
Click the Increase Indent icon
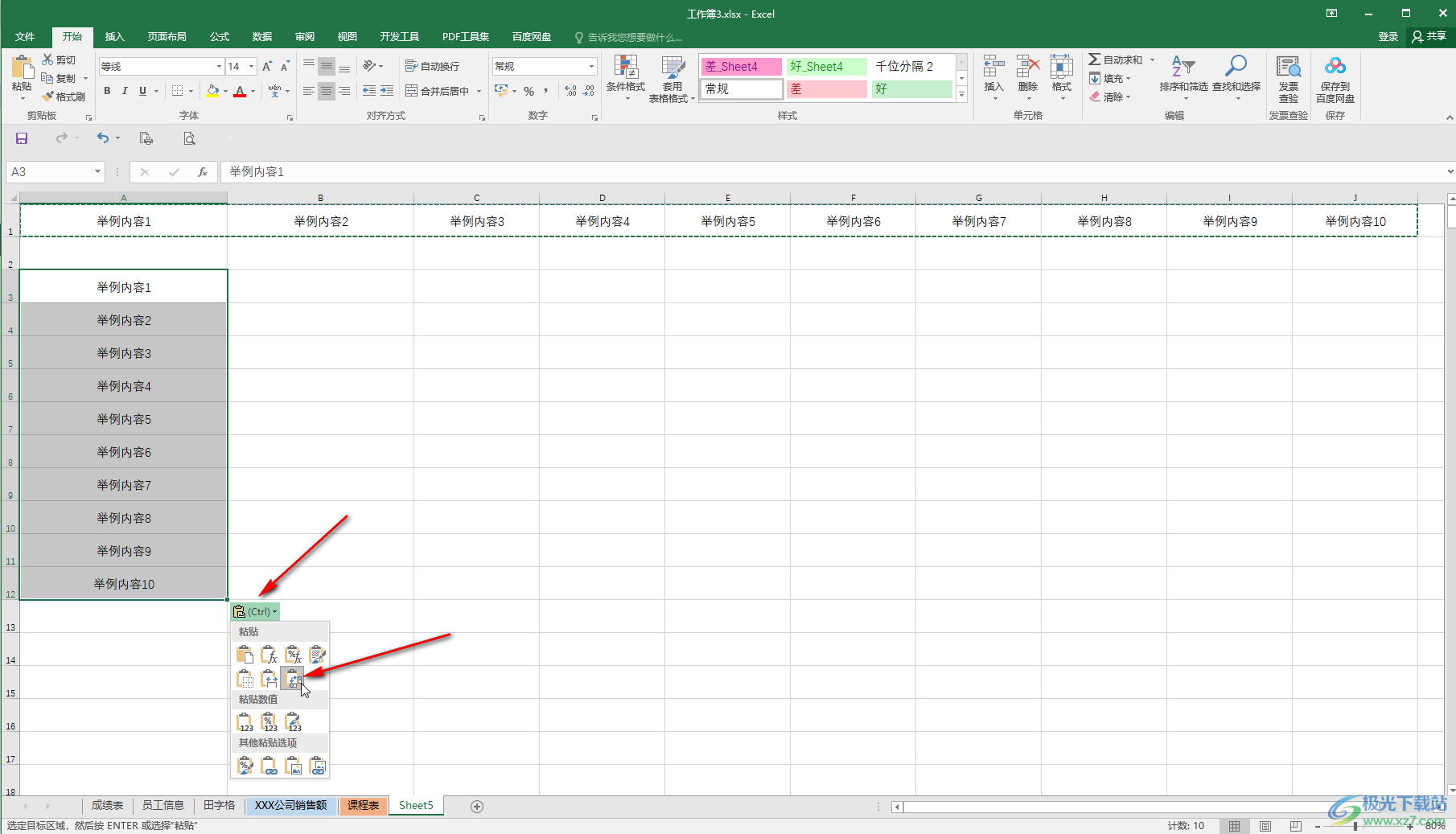coord(387,91)
